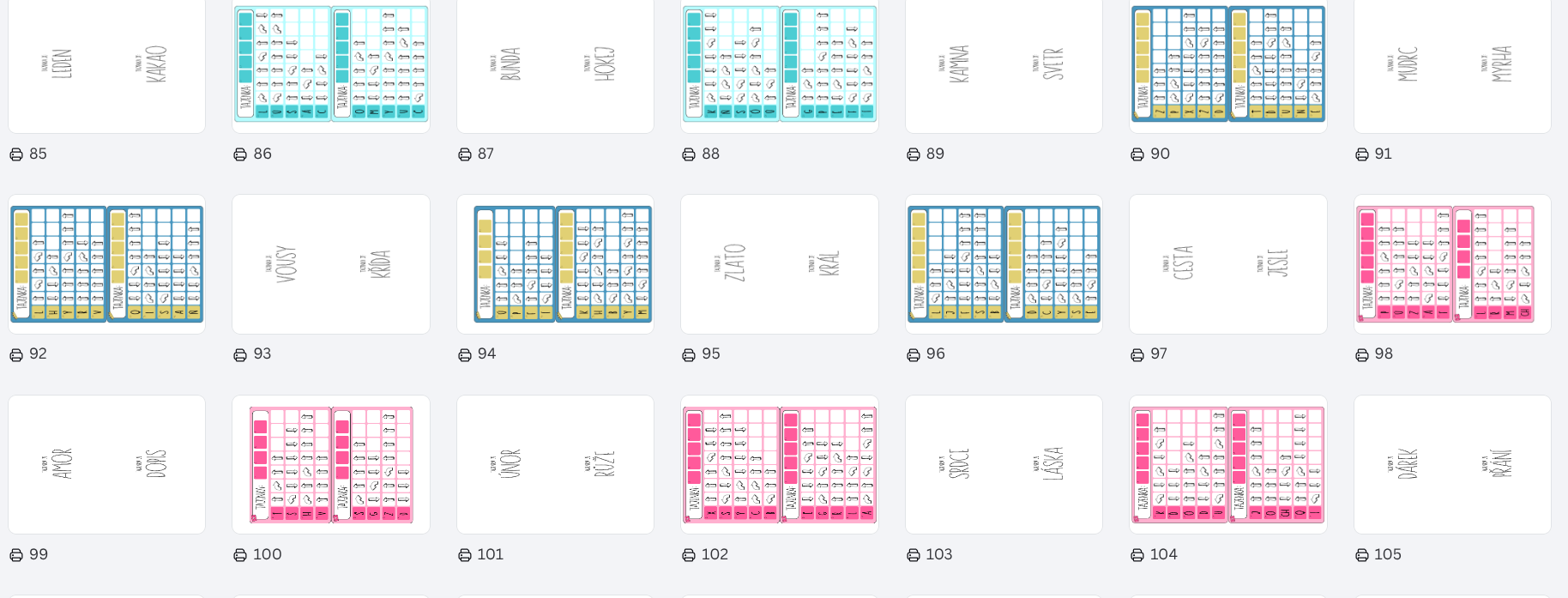Select the blue puzzle grid thumbnail, page 94
This screenshot has height=598, width=1568.
555,264
